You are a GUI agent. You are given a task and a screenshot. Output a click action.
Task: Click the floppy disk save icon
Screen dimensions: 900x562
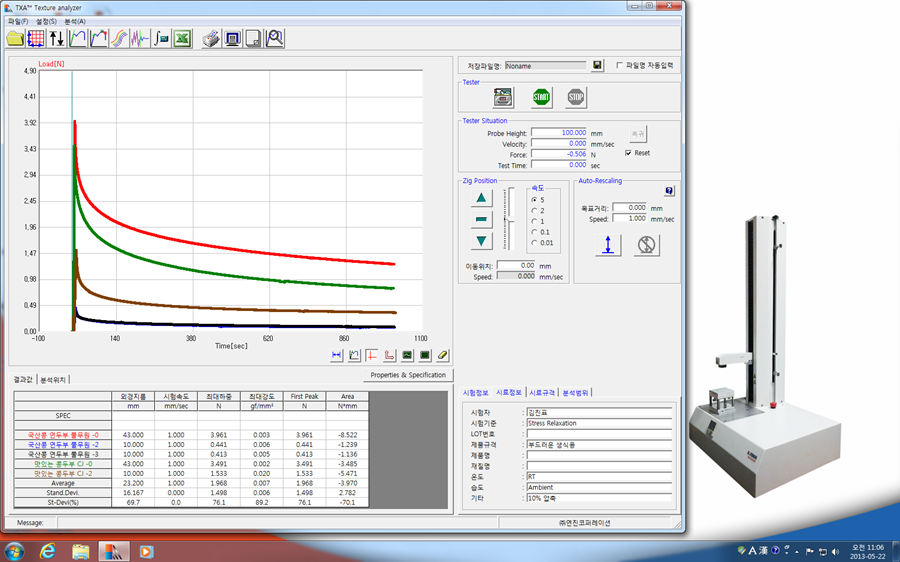pos(597,65)
